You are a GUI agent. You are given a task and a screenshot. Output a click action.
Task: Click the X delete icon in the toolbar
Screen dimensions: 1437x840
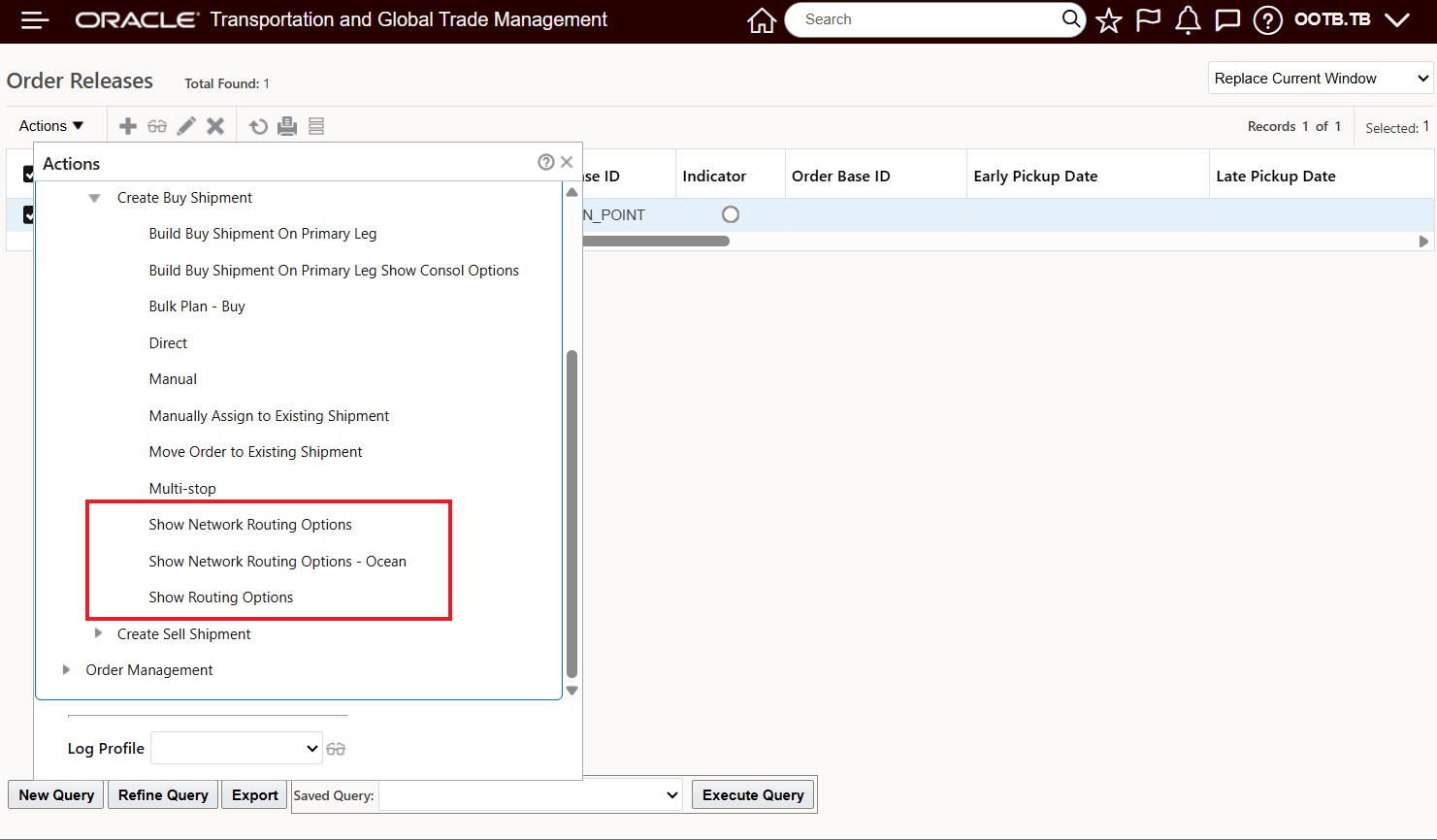coord(215,125)
